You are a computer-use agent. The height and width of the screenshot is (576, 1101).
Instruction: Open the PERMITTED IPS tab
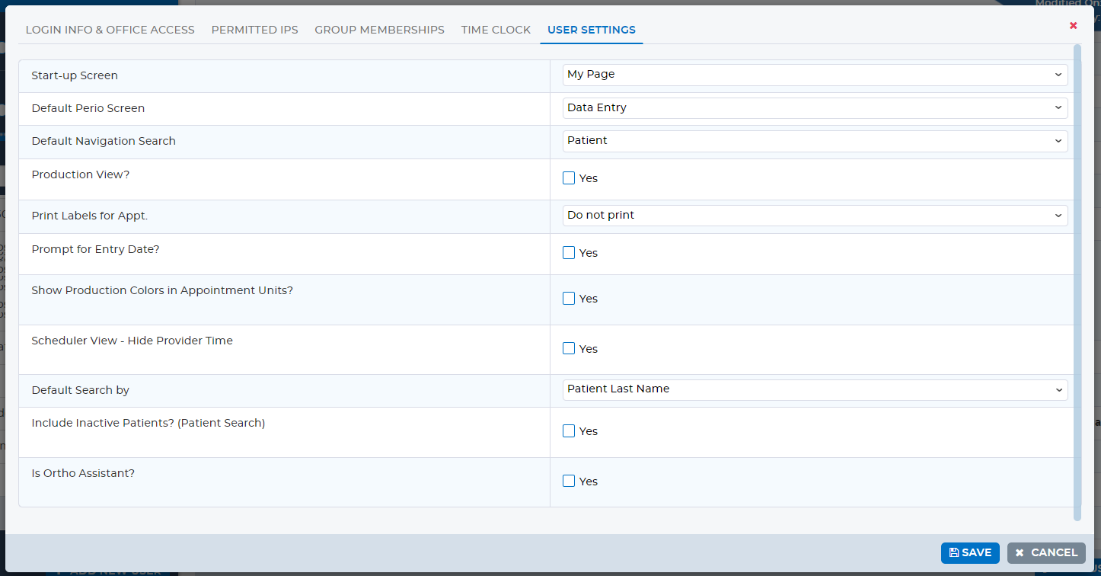255,30
